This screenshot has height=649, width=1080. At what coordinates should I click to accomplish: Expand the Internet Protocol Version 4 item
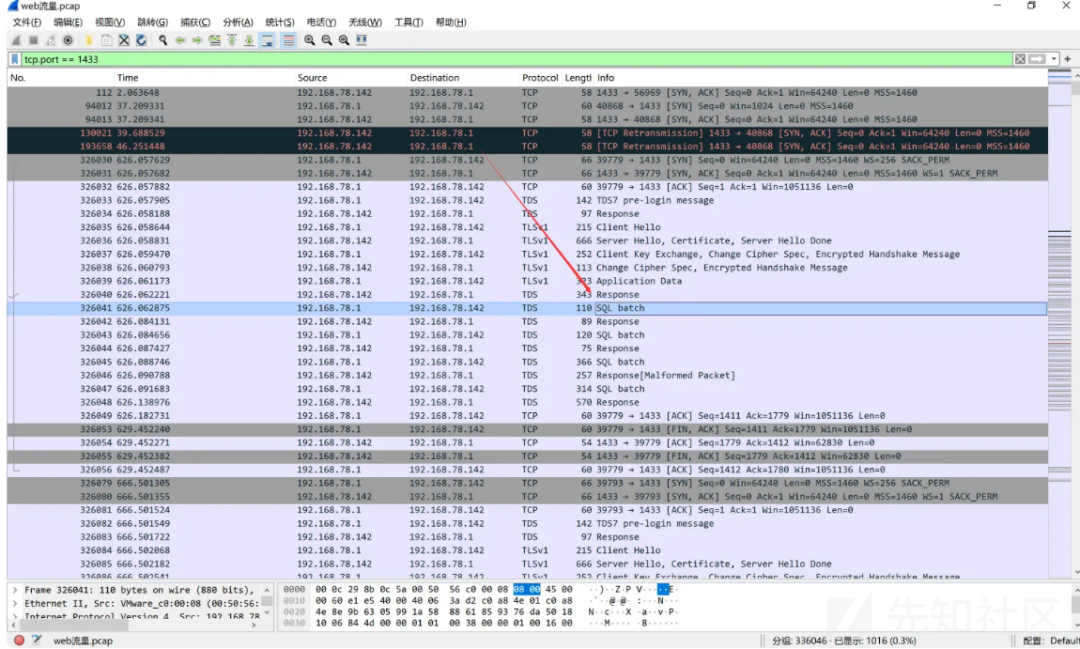[x=14, y=617]
